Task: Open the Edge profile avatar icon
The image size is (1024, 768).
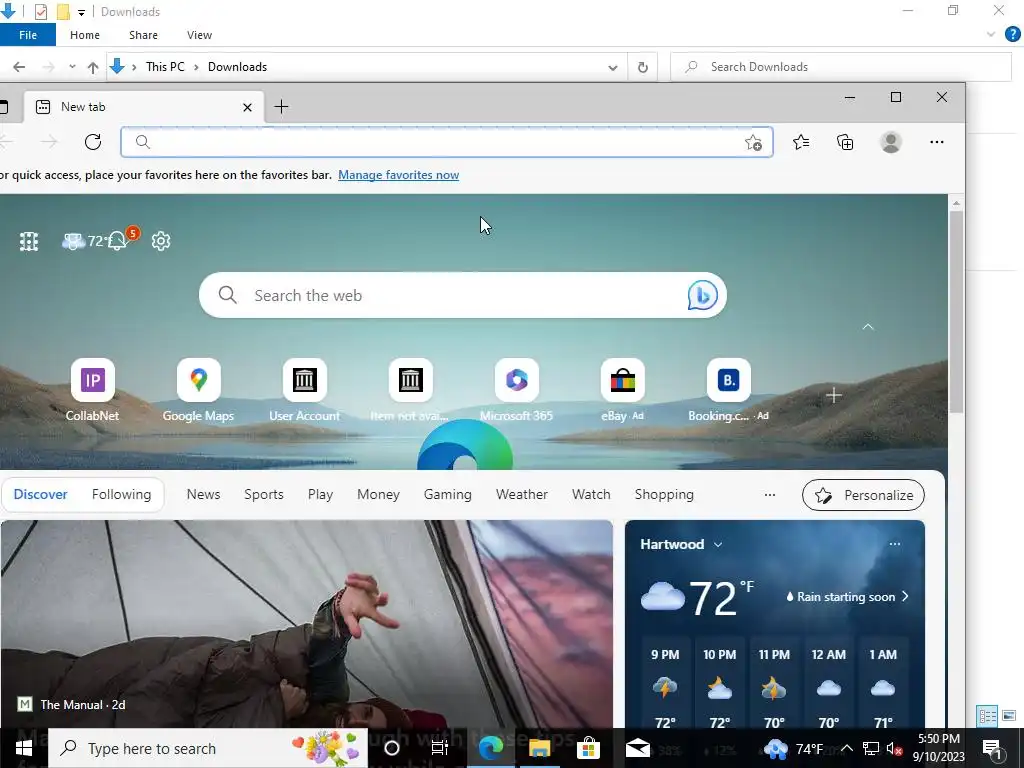Action: 891,142
